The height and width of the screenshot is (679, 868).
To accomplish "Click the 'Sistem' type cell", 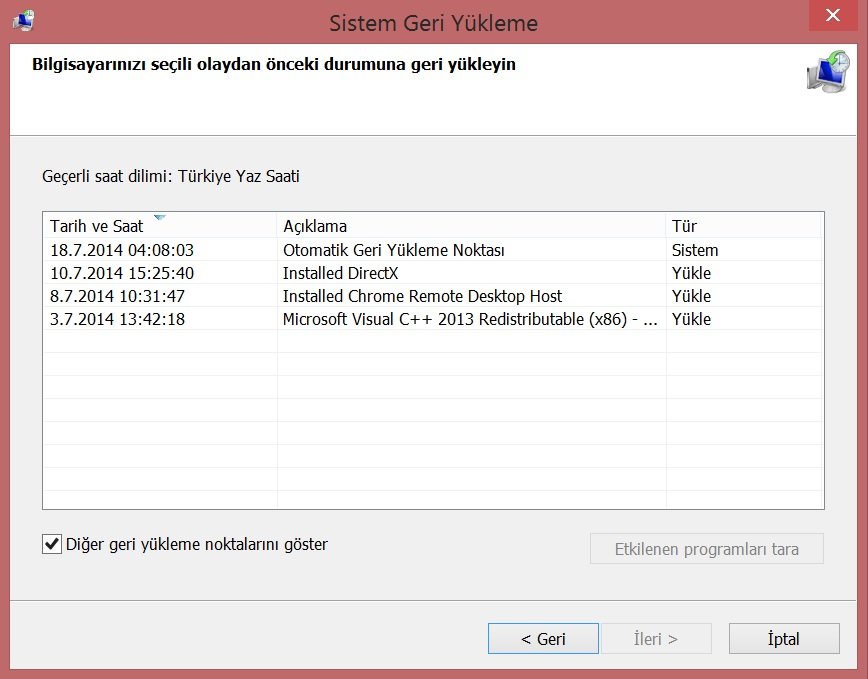I will coord(695,250).
